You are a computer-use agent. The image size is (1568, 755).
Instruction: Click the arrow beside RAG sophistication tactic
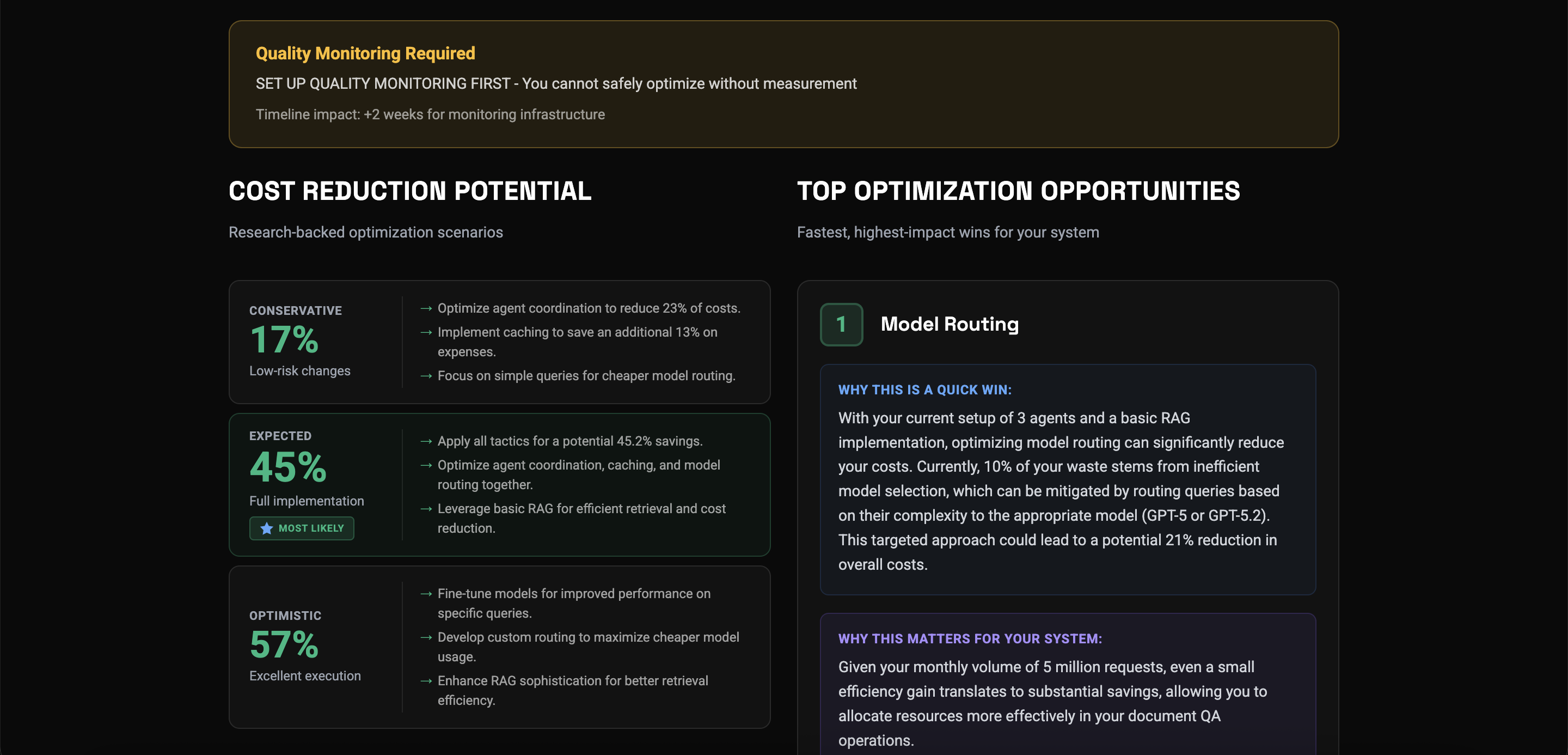pyautogui.click(x=426, y=681)
